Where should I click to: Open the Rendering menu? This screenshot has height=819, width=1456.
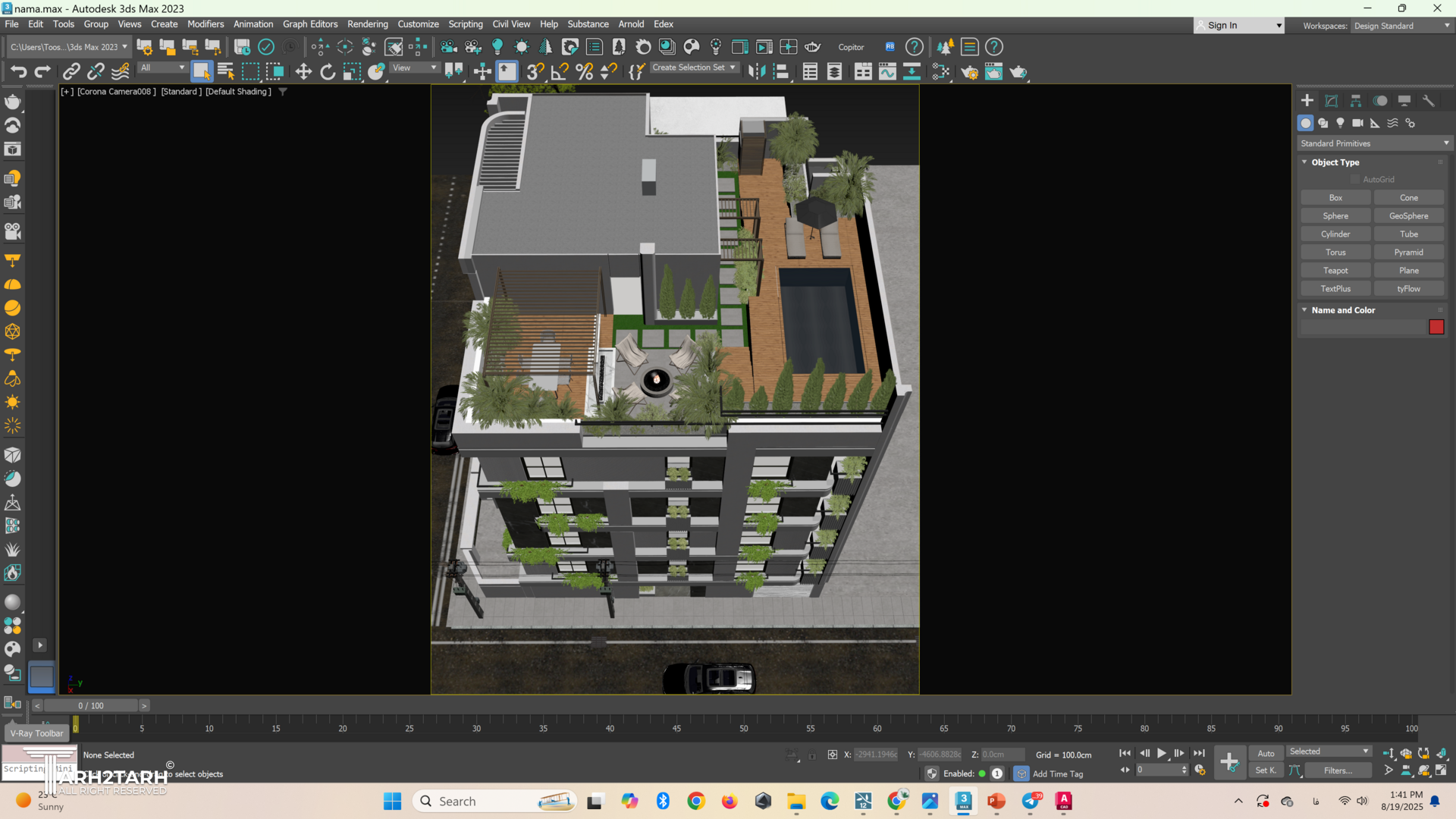[367, 24]
